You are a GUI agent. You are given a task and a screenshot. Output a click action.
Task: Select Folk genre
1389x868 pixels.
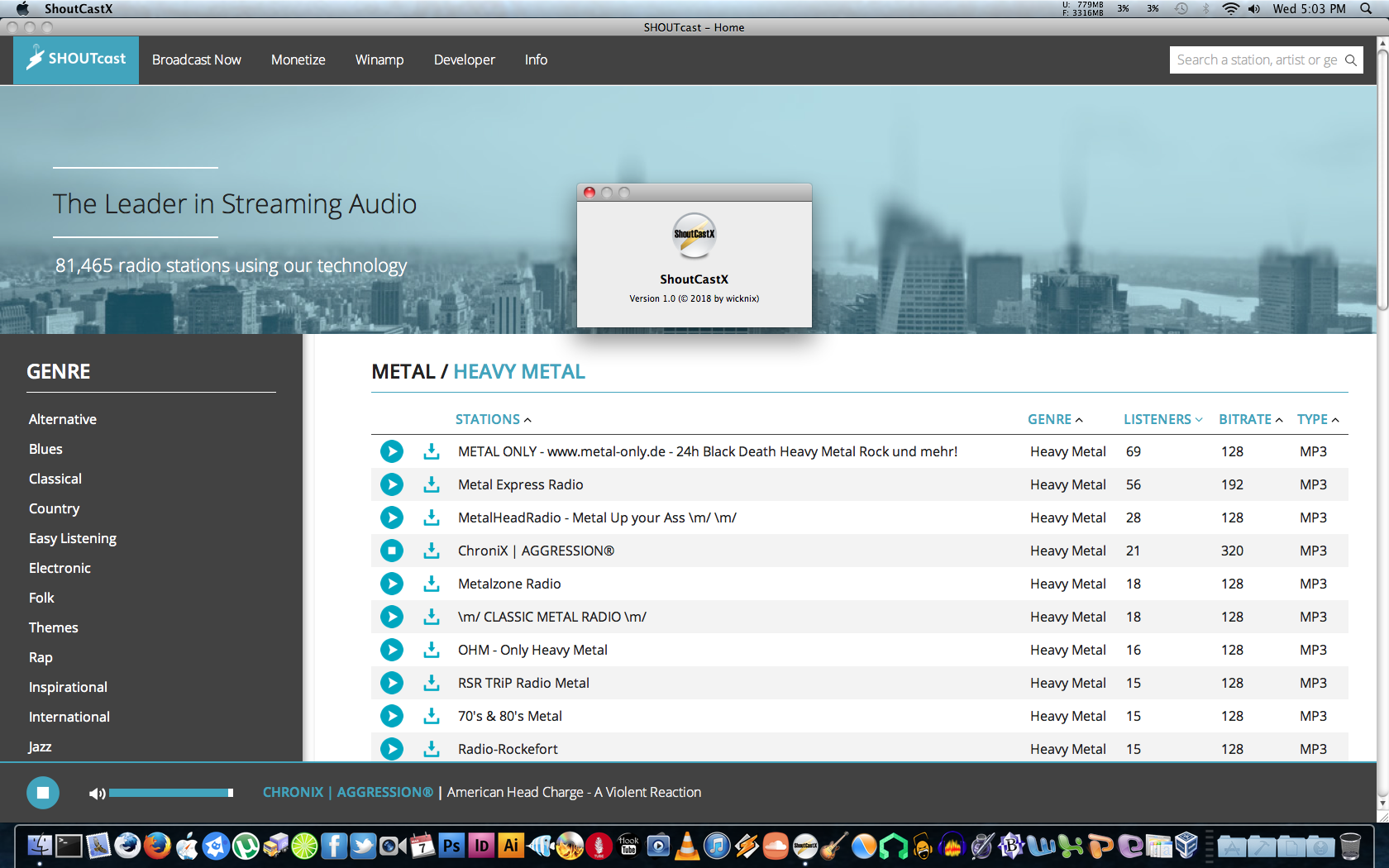click(x=41, y=598)
